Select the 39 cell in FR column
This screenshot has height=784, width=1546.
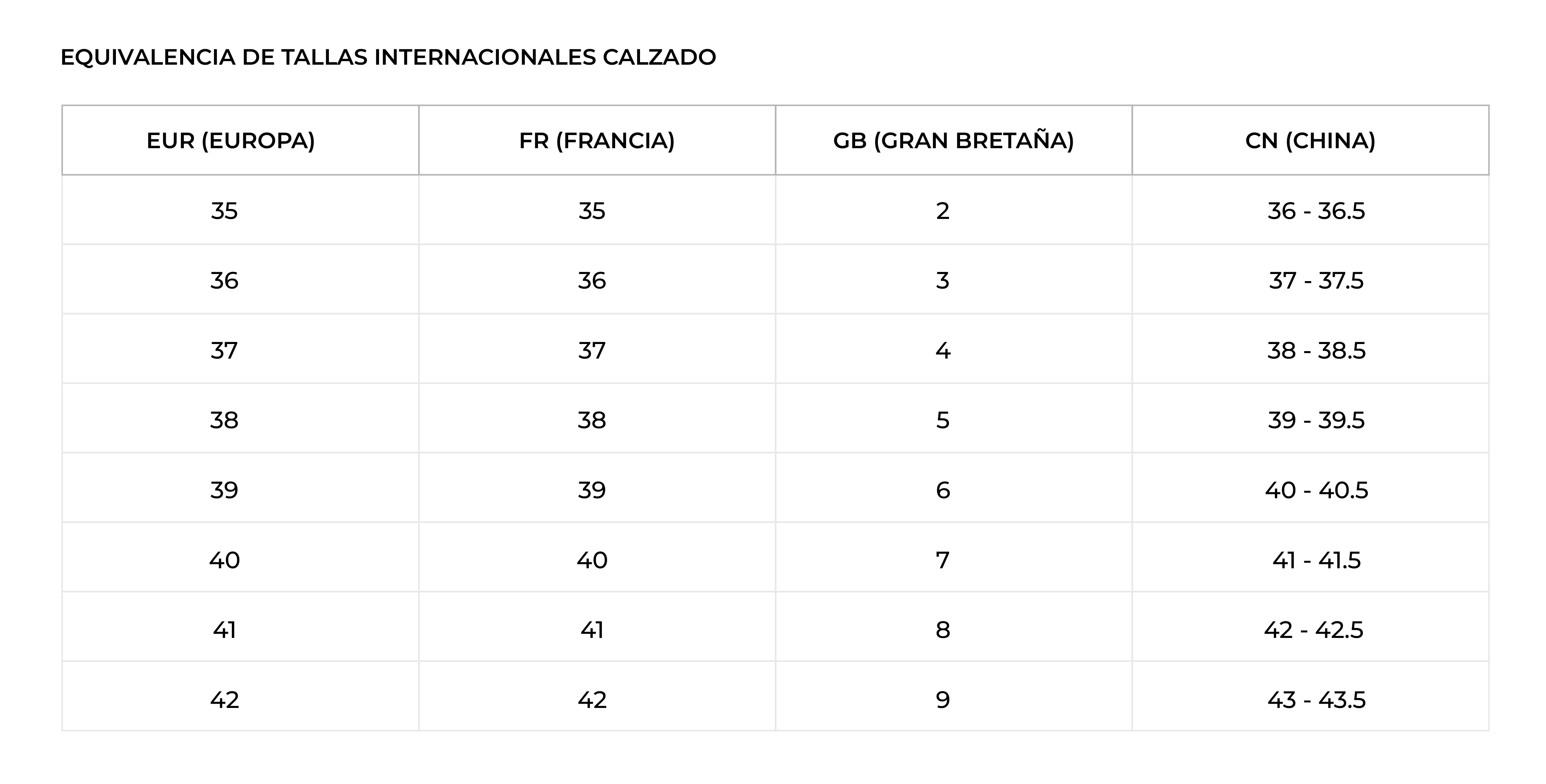click(x=592, y=490)
